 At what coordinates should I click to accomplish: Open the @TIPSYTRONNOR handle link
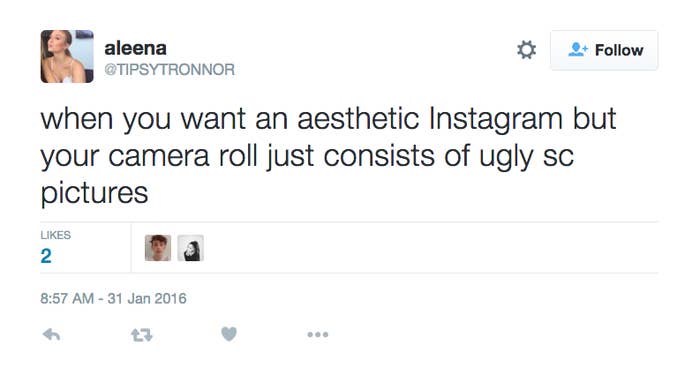(169, 70)
